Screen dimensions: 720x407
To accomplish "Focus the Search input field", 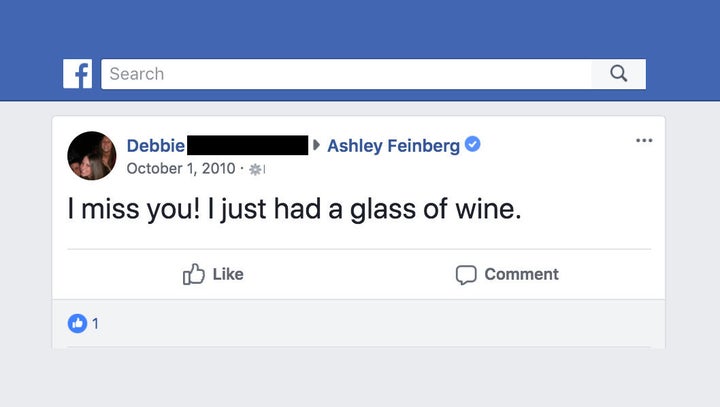I will [346, 74].
